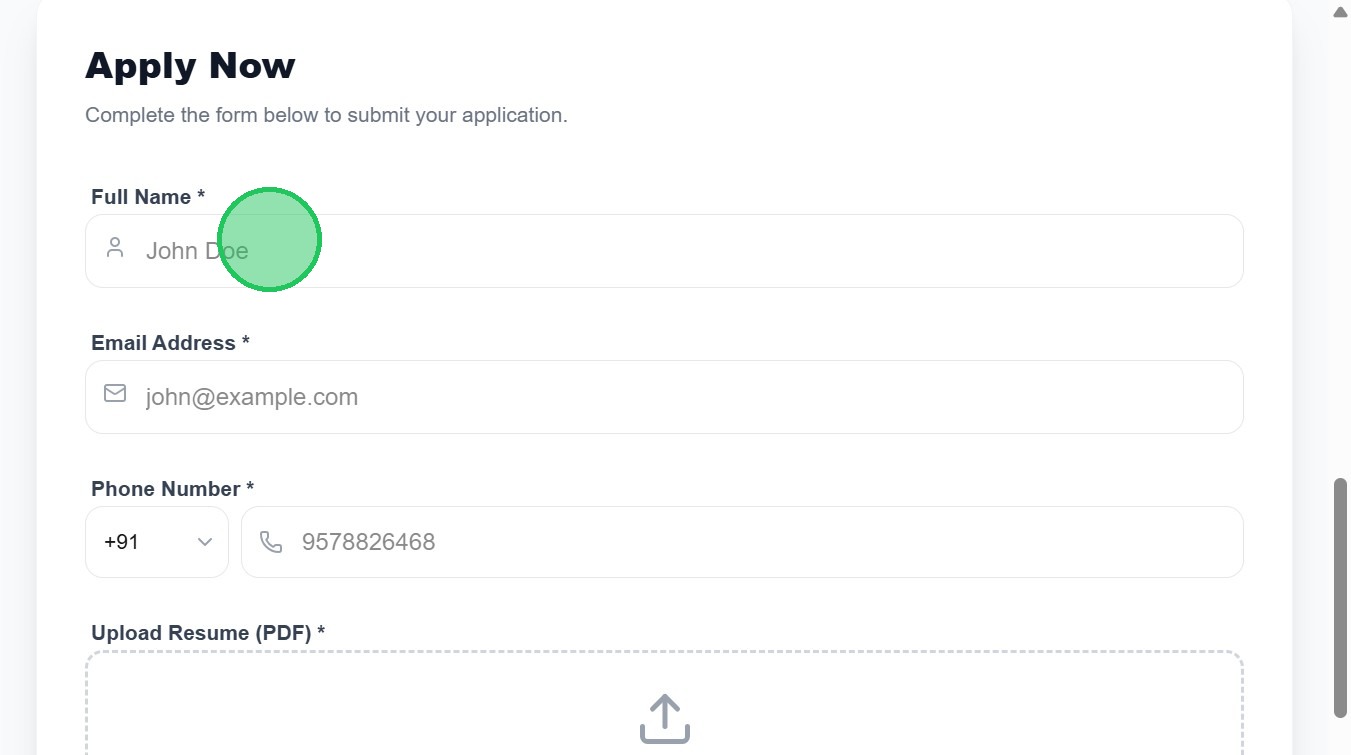The height and width of the screenshot is (755, 1351).
Task: Expand the country code chevron arrow
Action: click(x=205, y=542)
